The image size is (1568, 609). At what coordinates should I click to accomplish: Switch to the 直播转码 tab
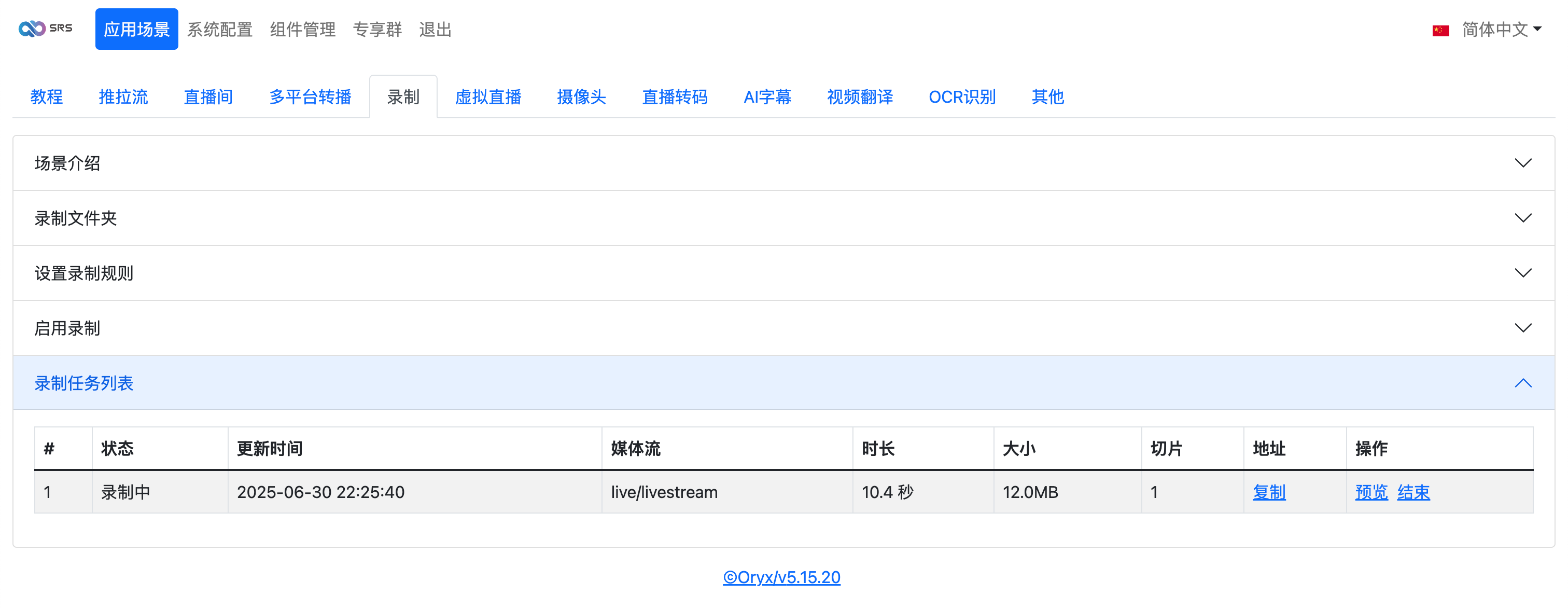pyautogui.click(x=675, y=97)
